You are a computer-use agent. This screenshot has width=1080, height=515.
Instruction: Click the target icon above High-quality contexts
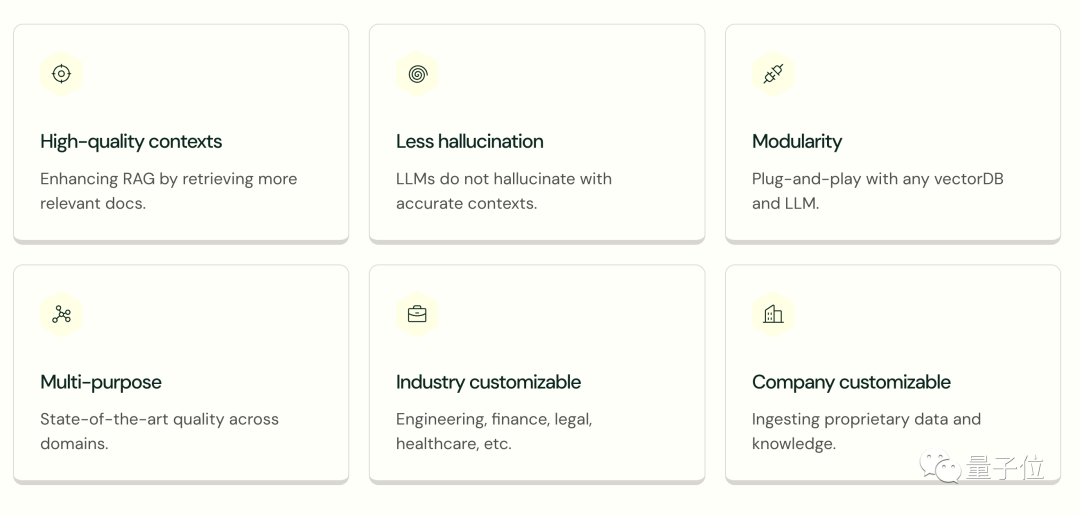(61, 74)
